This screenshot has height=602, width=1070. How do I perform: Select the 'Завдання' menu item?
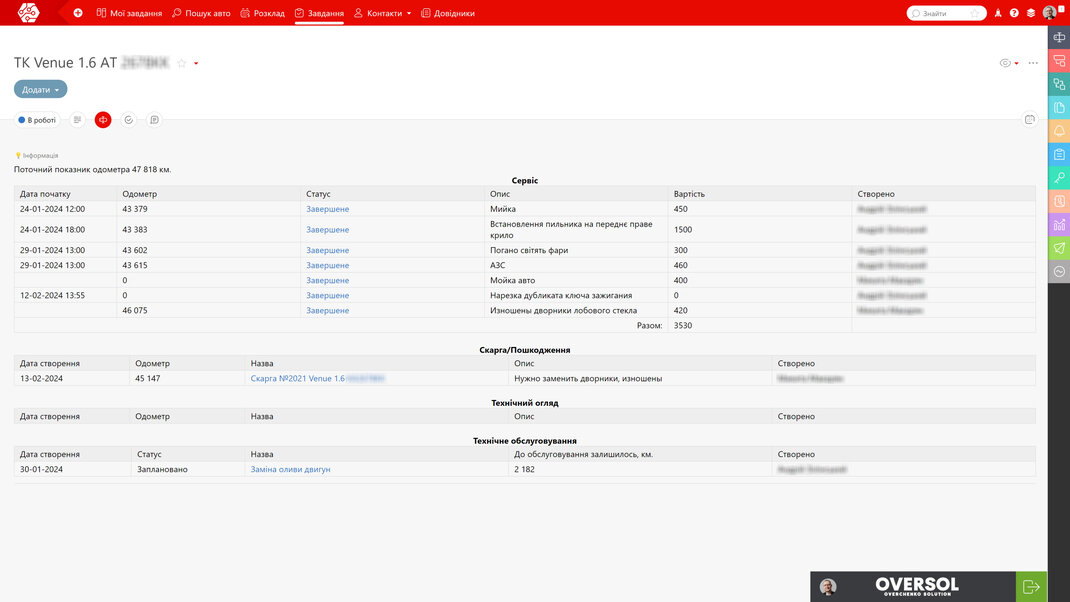pos(319,13)
